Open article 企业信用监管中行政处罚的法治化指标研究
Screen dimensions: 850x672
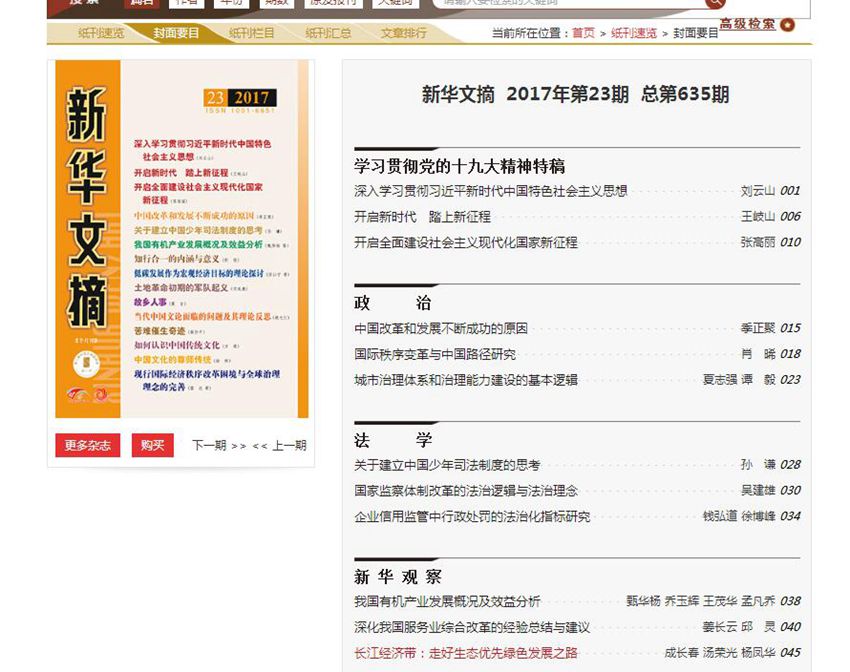pos(472,516)
